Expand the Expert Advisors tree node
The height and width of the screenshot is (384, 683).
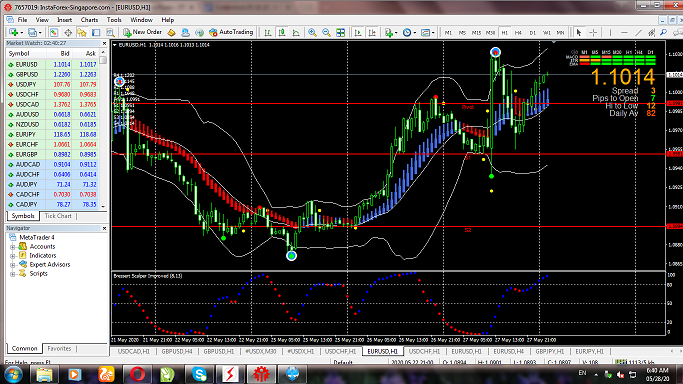13,265
